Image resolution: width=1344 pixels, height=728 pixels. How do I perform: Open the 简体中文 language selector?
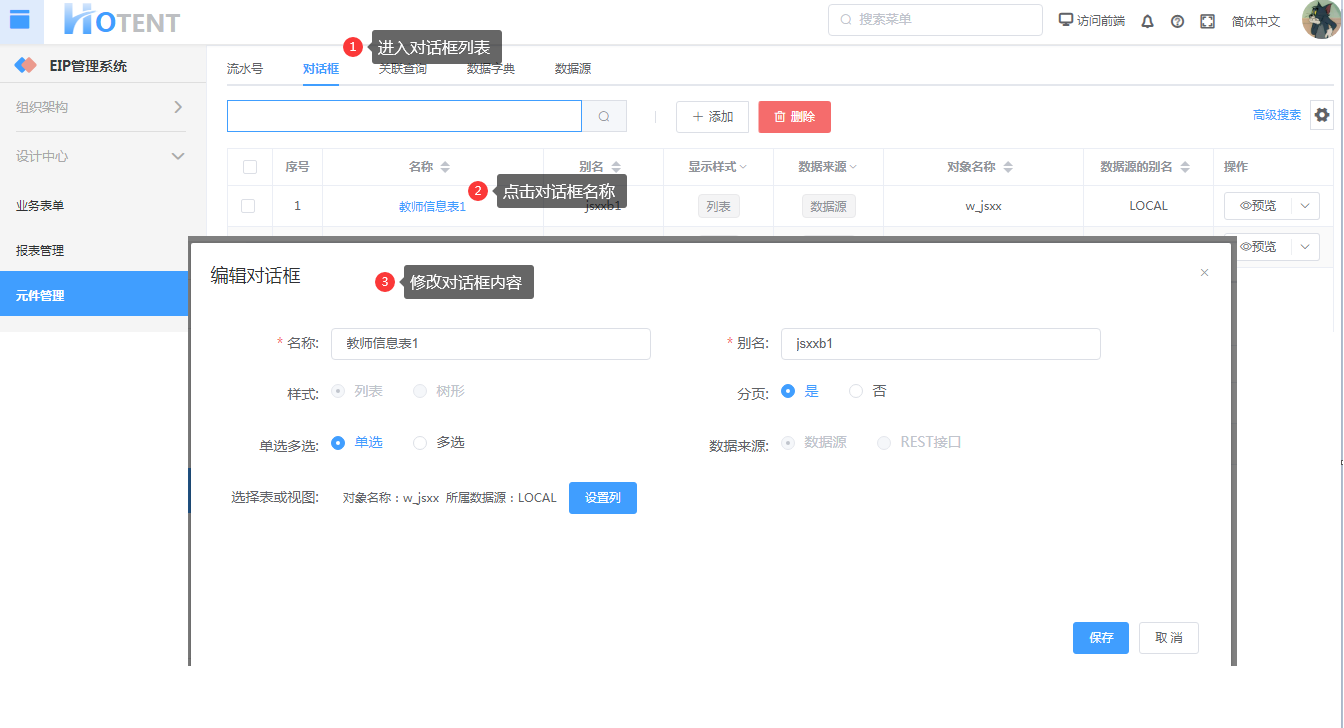click(x=1256, y=21)
